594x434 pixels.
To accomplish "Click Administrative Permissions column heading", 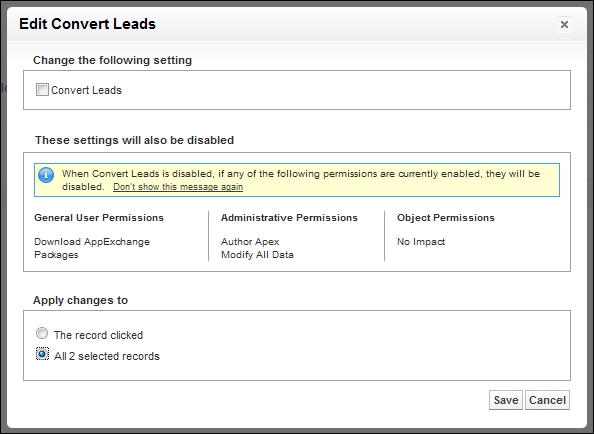I will [289, 218].
